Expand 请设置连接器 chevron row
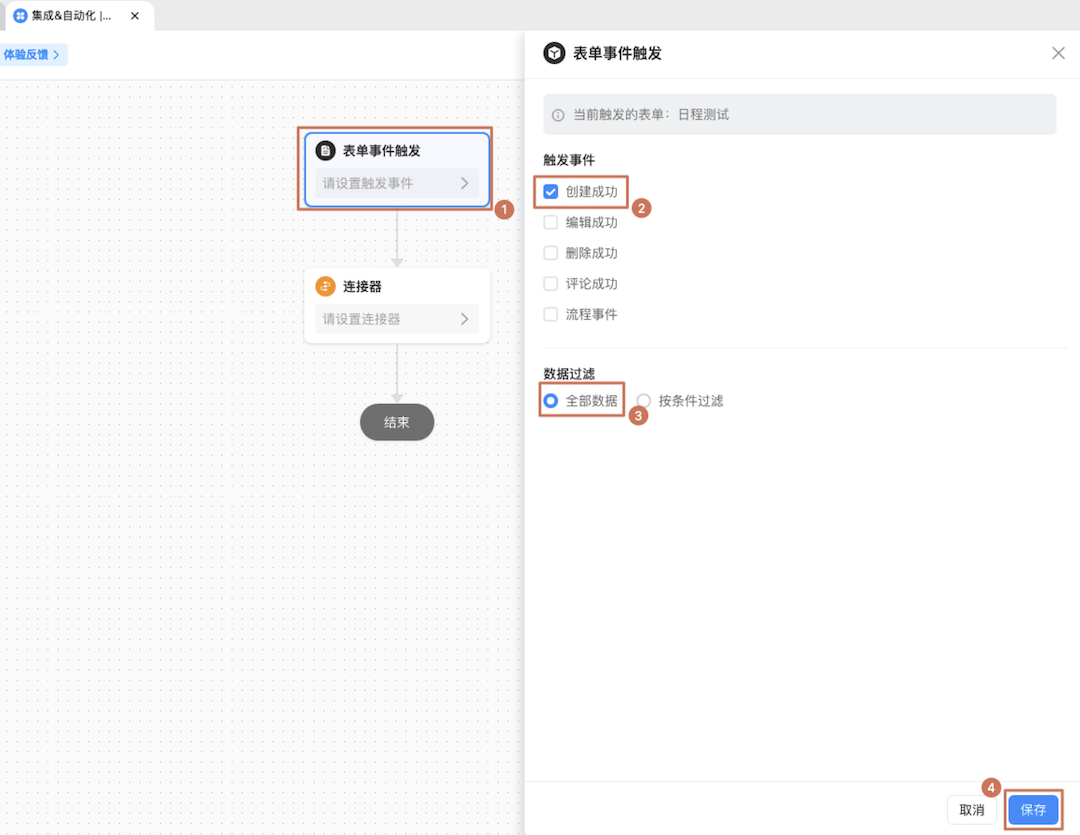 pos(397,319)
